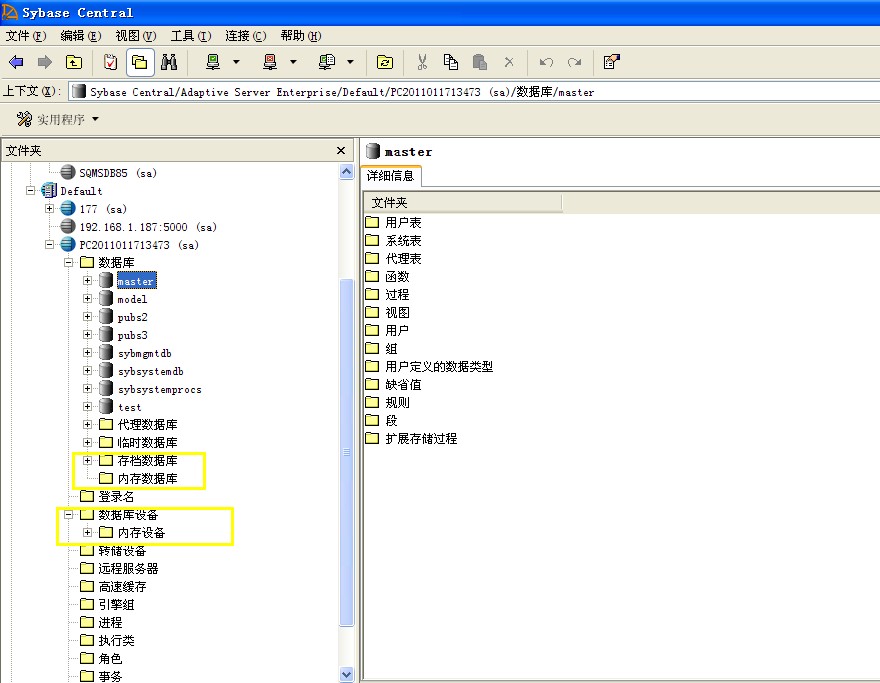Select the test database in tree
The height and width of the screenshot is (683, 880).
[129, 407]
